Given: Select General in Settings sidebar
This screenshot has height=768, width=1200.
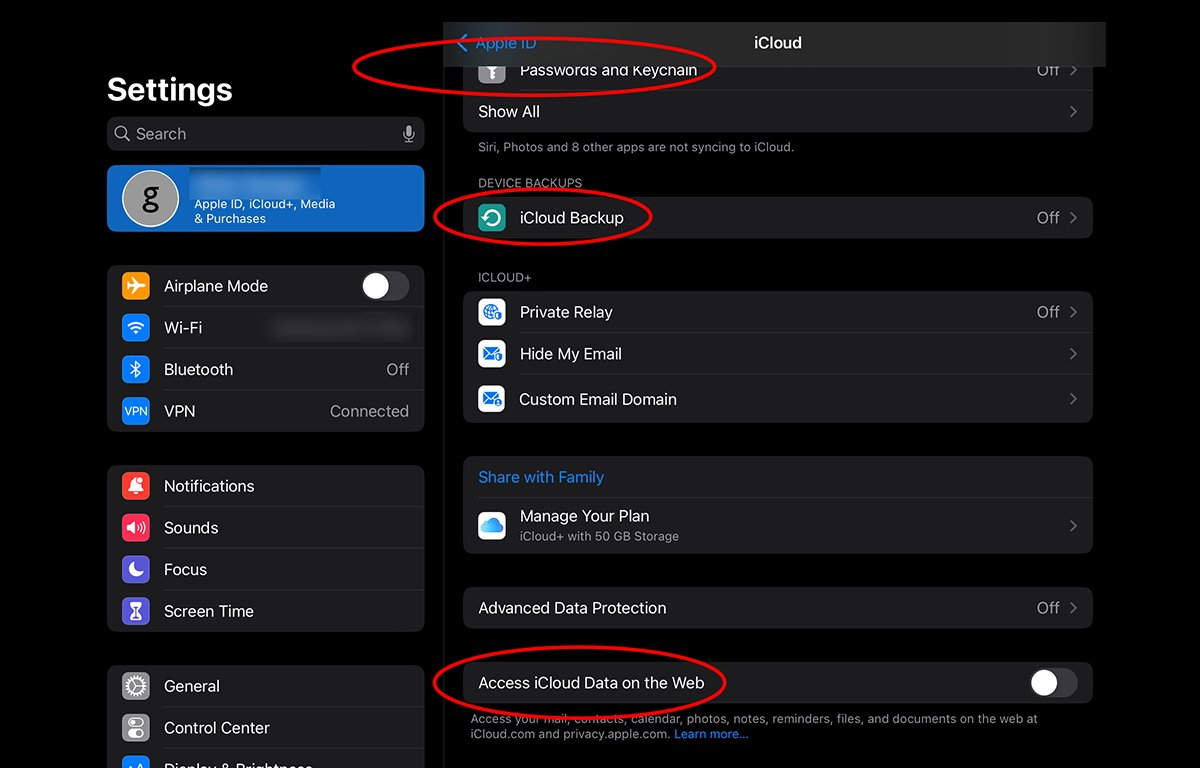Looking at the screenshot, I should click(192, 686).
